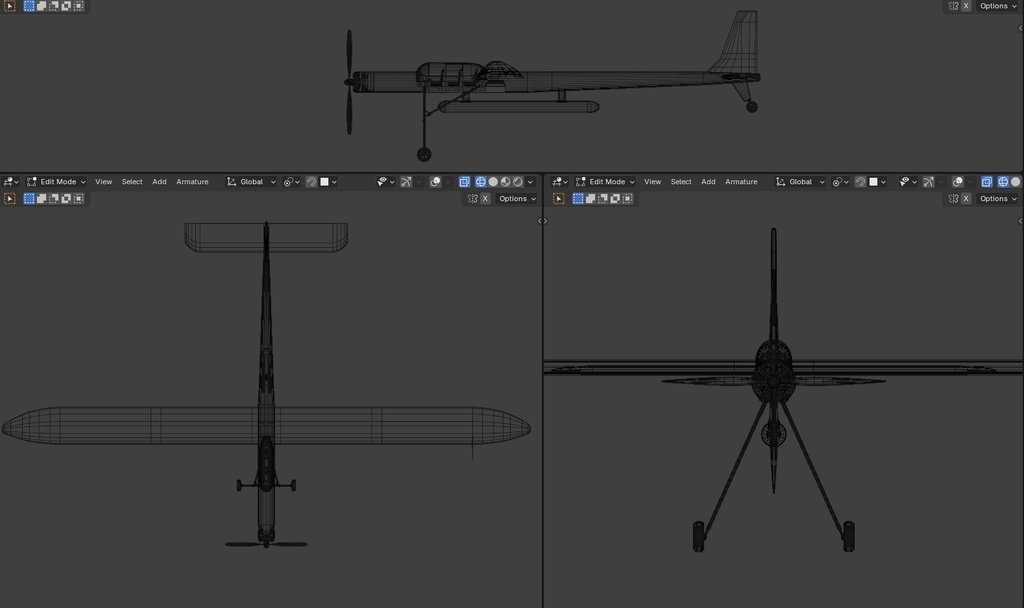Toggle X-ray in bottom-right viewport
Screen dimensions: 1024x608
pyautogui.click(x=987, y=182)
